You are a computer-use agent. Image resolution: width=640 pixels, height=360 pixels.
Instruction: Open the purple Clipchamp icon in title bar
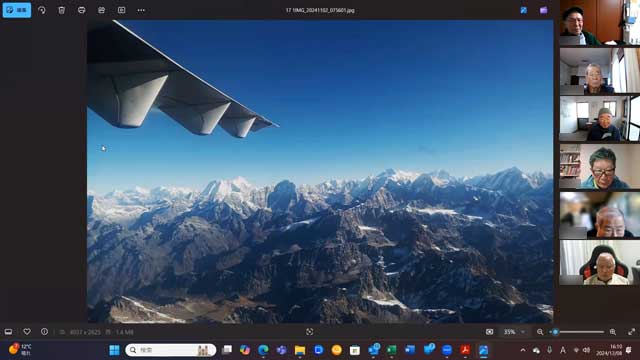(x=543, y=10)
